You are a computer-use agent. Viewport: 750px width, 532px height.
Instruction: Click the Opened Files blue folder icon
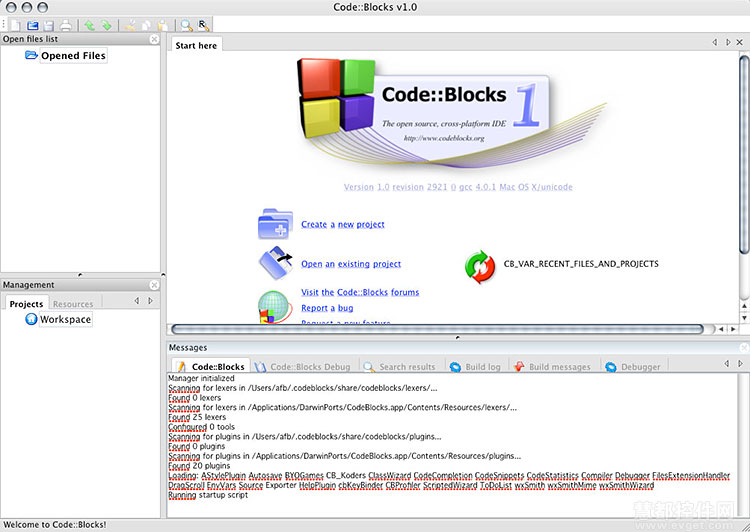[x=31, y=55]
